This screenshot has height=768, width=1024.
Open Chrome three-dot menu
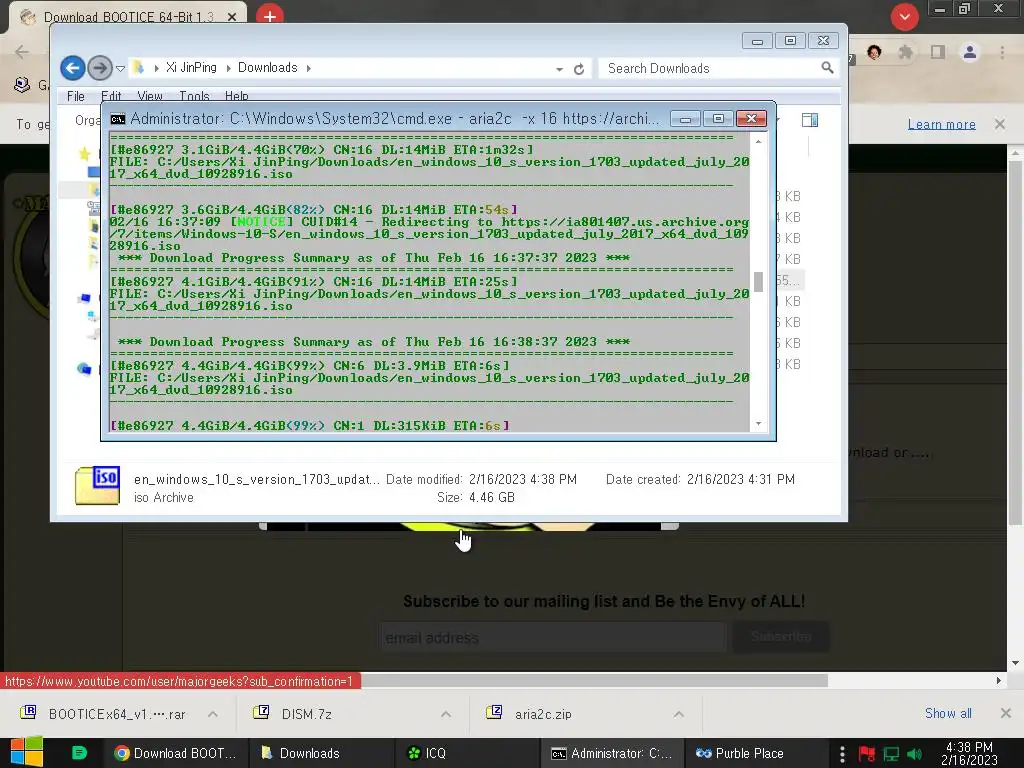click(1002, 52)
